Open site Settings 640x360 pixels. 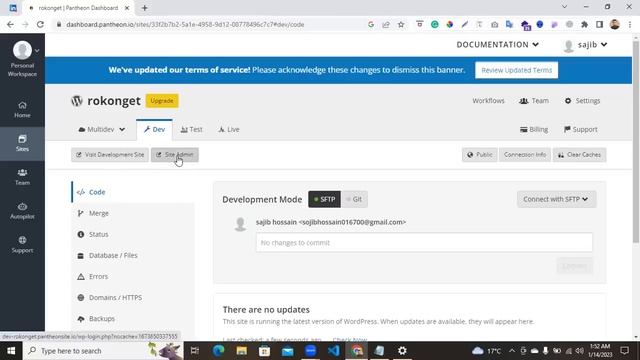[x=582, y=101]
